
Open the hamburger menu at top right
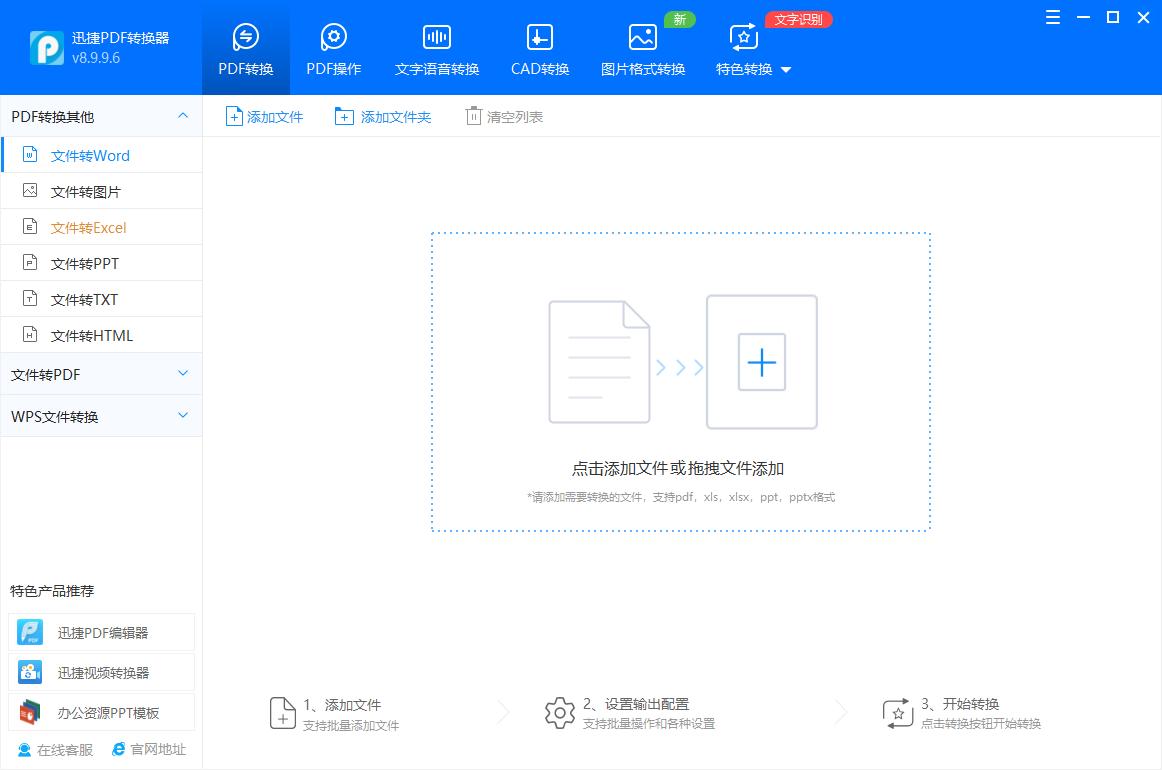pos(1051,17)
